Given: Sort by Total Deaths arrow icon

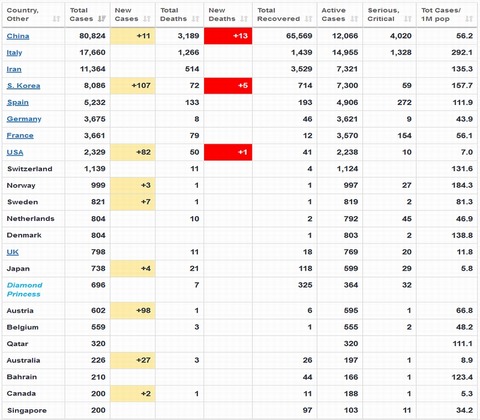Looking at the screenshot, I should (195, 19).
